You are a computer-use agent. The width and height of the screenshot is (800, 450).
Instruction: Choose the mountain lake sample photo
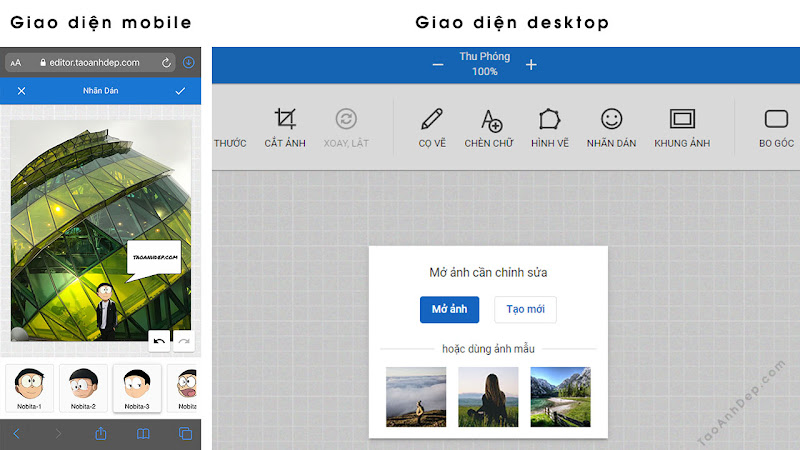point(561,397)
